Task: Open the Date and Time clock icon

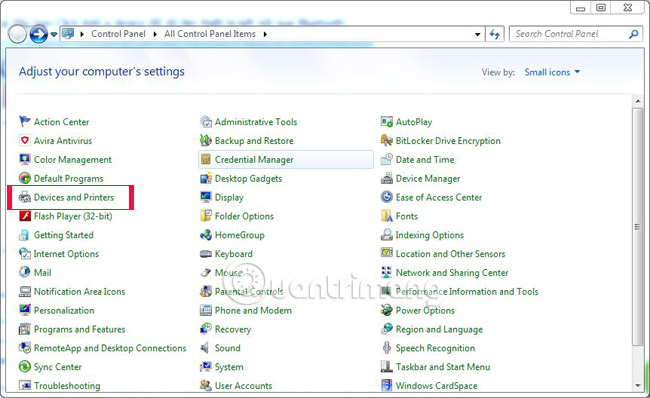Action: (x=386, y=160)
